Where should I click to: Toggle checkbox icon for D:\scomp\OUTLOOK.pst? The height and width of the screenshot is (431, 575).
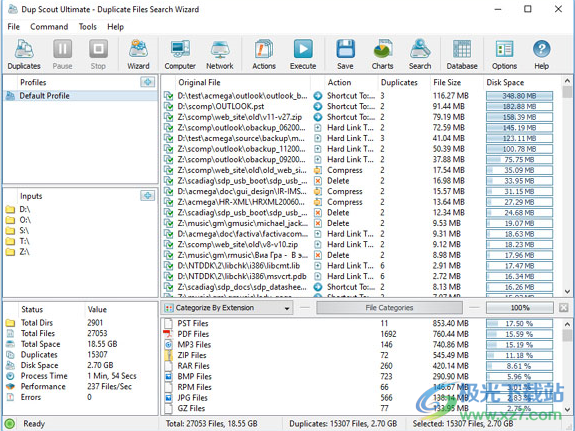click(168, 107)
